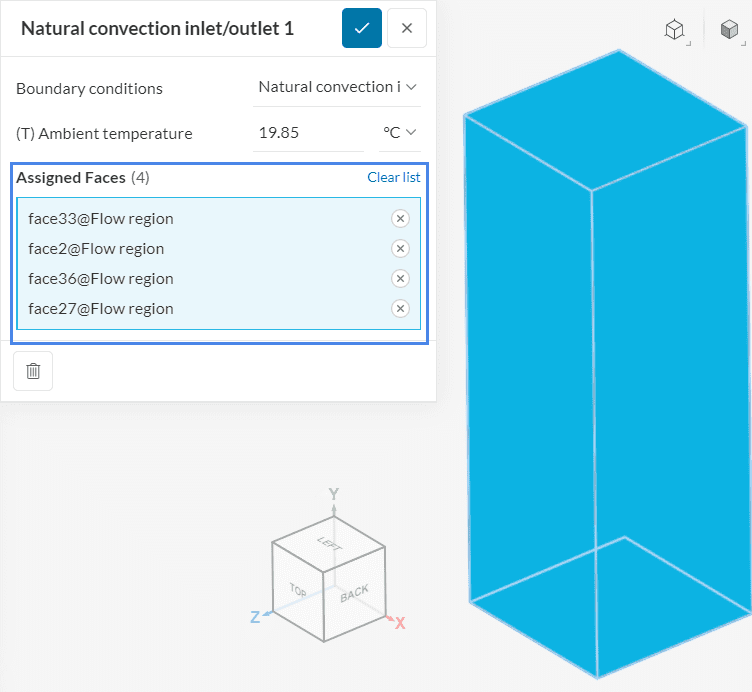Screen dimensions: 752x692
Task: Select face27@Flow region list entry
Action: [101, 309]
